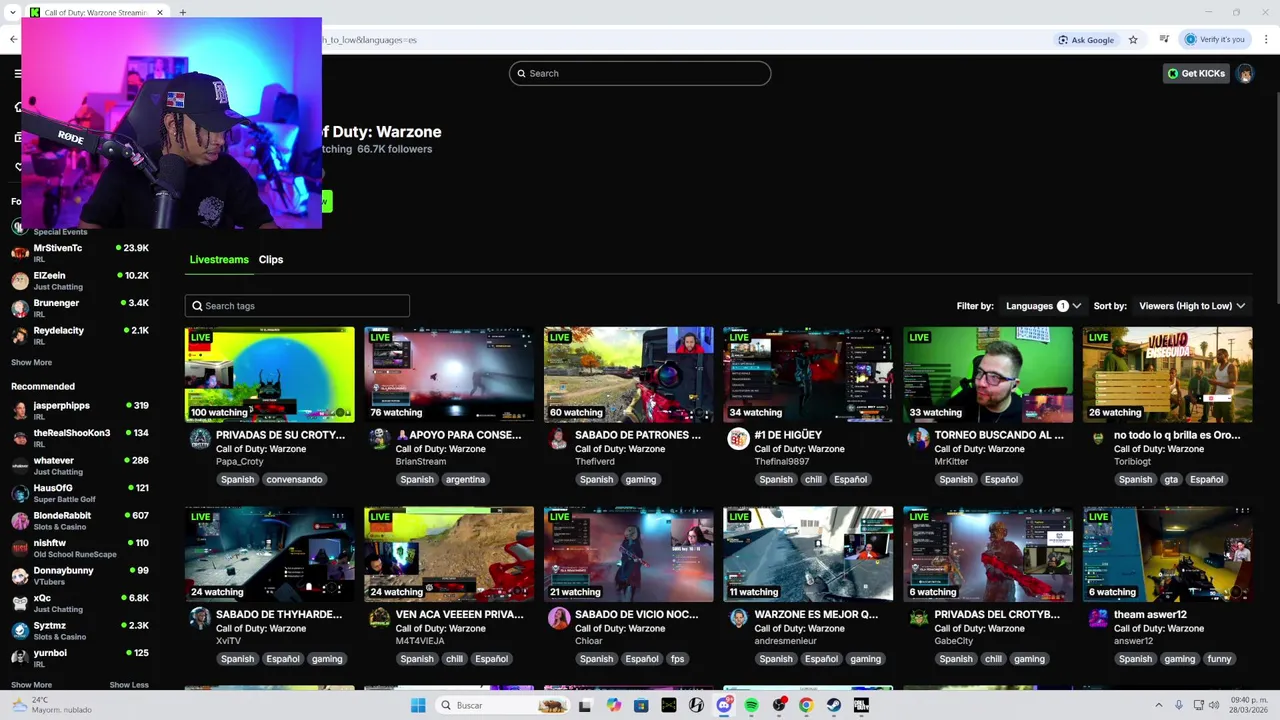Image resolution: width=1280 pixels, height=720 pixels.
Task: Open the user avatar menu
Action: click(x=1245, y=73)
